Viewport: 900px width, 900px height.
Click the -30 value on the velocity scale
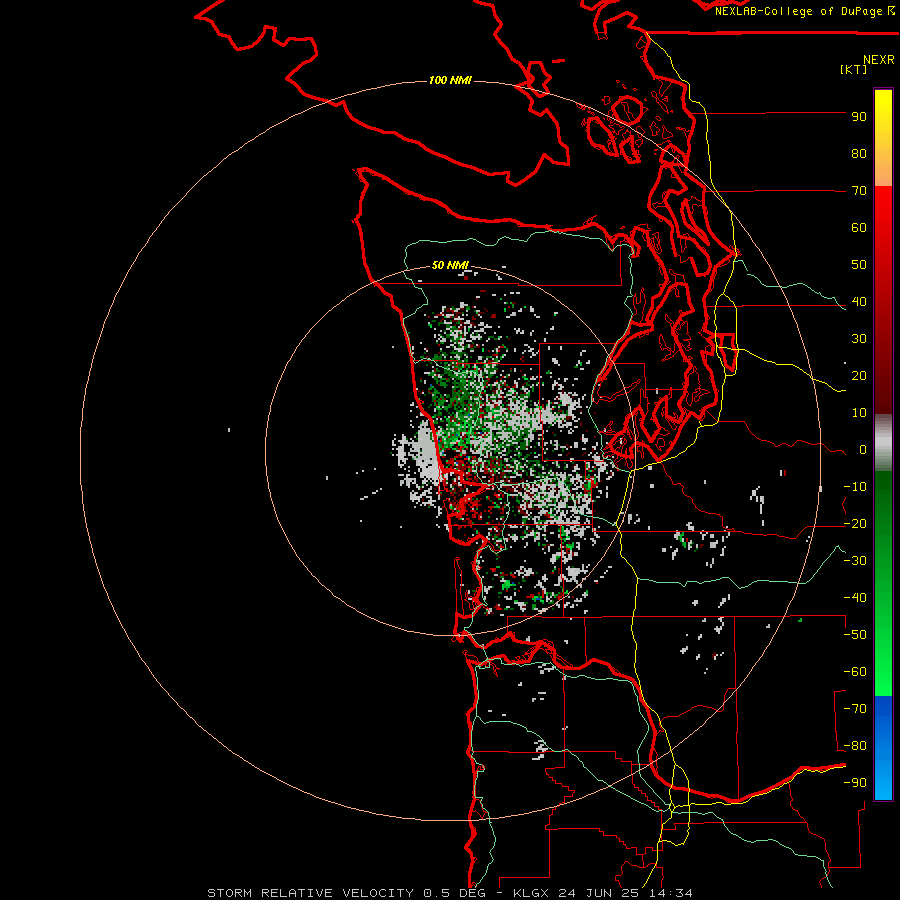click(855, 561)
